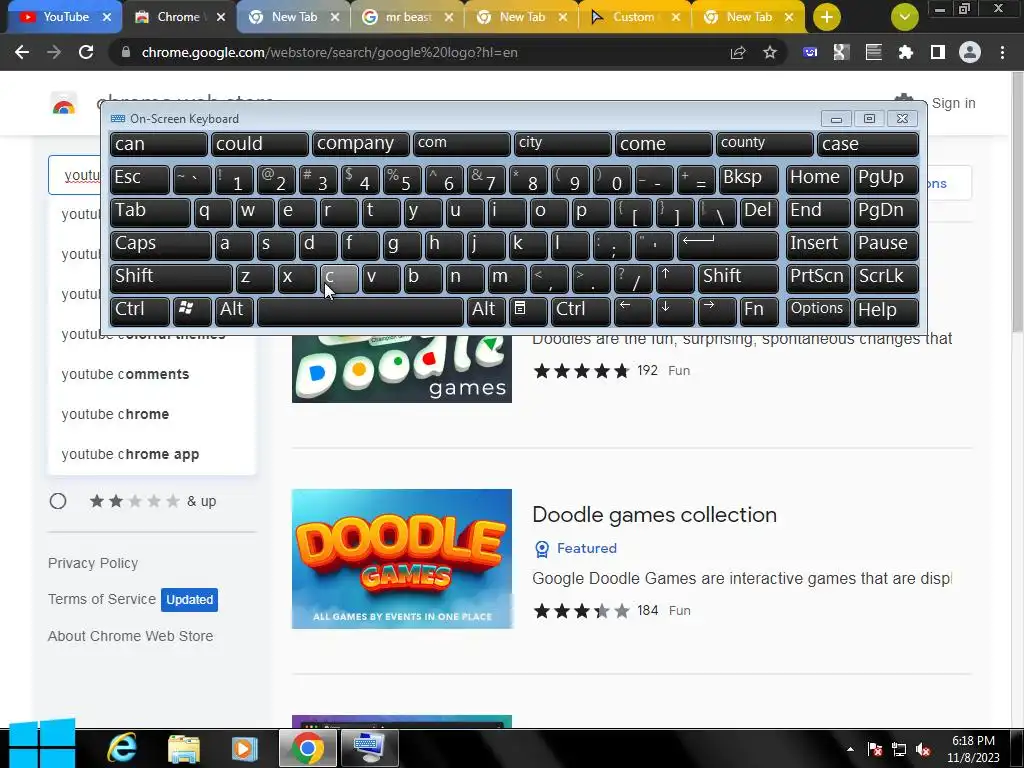Pick the 'could' word prediction
Screen dimensions: 1024x768
pos(259,144)
